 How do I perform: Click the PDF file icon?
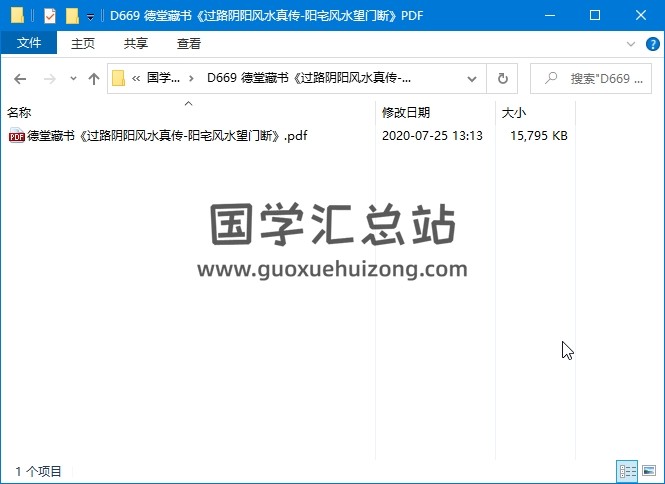pyautogui.click(x=17, y=135)
